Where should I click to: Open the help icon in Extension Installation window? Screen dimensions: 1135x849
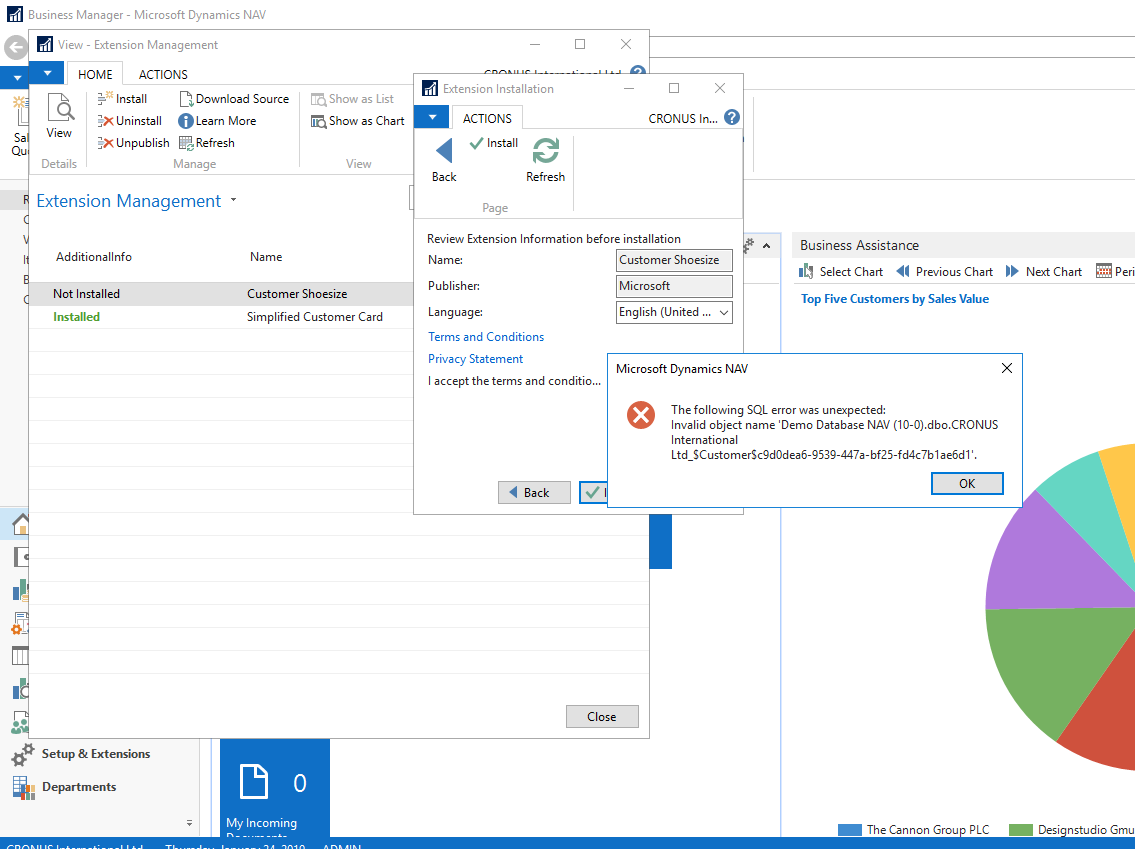click(x=732, y=117)
